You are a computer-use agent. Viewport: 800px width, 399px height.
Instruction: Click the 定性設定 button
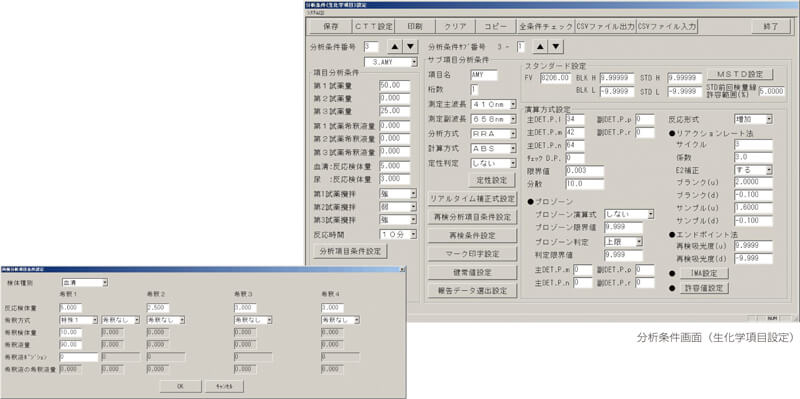[x=491, y=180]
